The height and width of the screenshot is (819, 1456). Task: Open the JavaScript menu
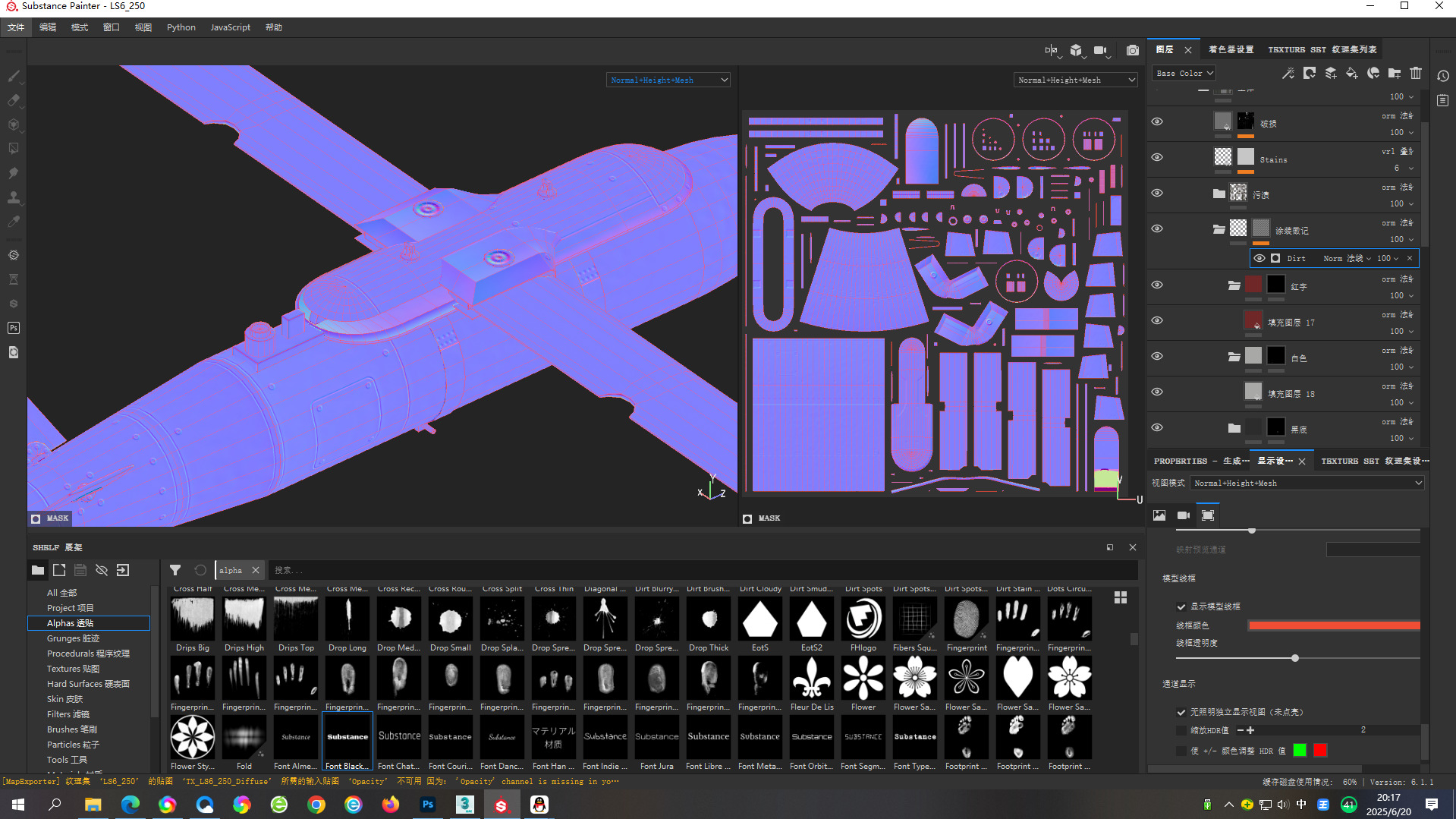click(x=230, y=27)
